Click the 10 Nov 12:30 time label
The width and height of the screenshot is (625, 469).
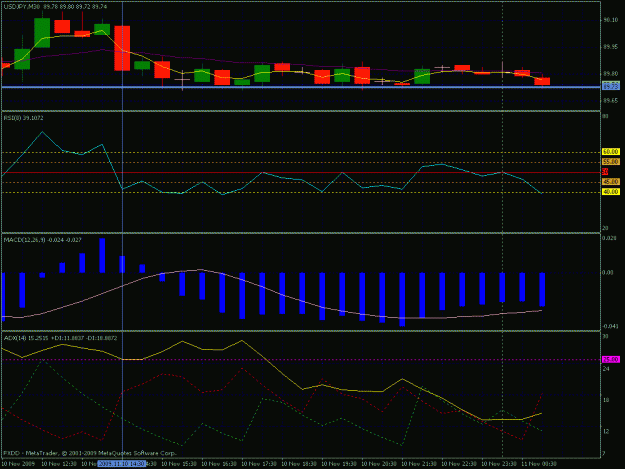coord(59,464)
